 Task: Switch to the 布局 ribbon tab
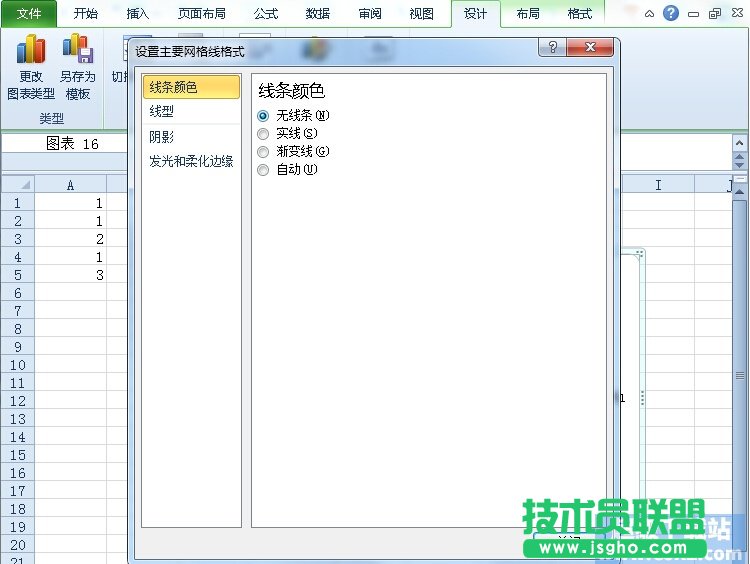[528, 14]
